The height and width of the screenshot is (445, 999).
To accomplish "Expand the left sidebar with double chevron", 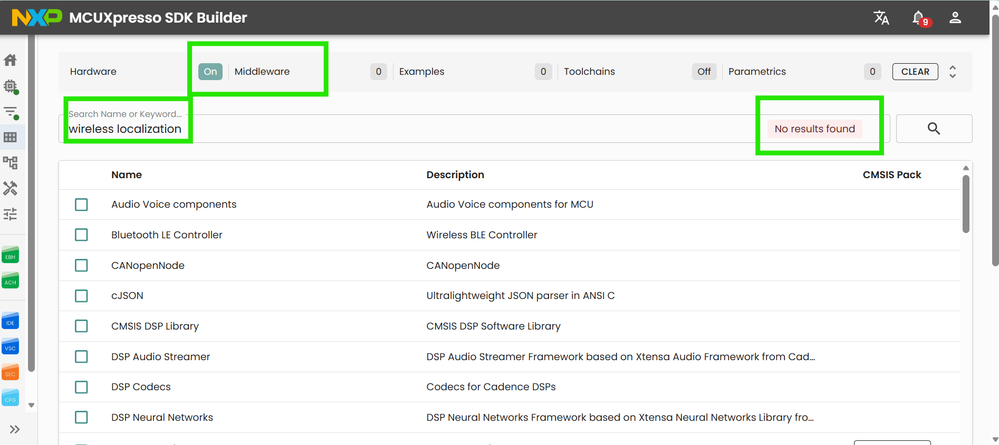I will coord(15,429).
